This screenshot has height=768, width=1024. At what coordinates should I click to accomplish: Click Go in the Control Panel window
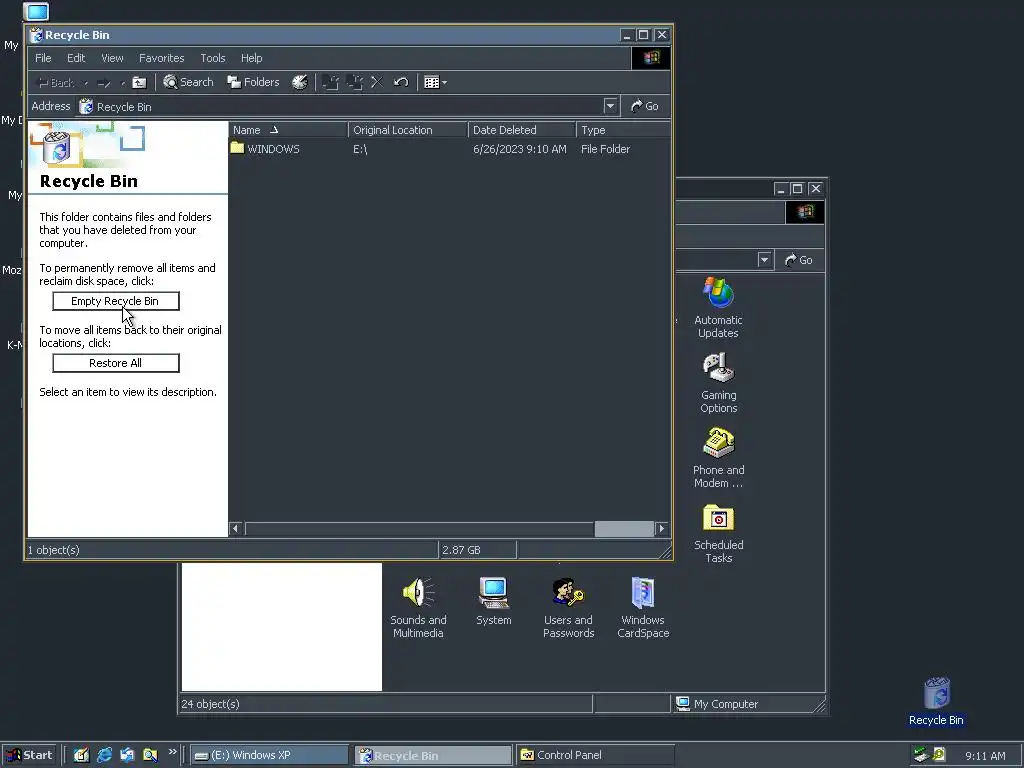[799, 260]
